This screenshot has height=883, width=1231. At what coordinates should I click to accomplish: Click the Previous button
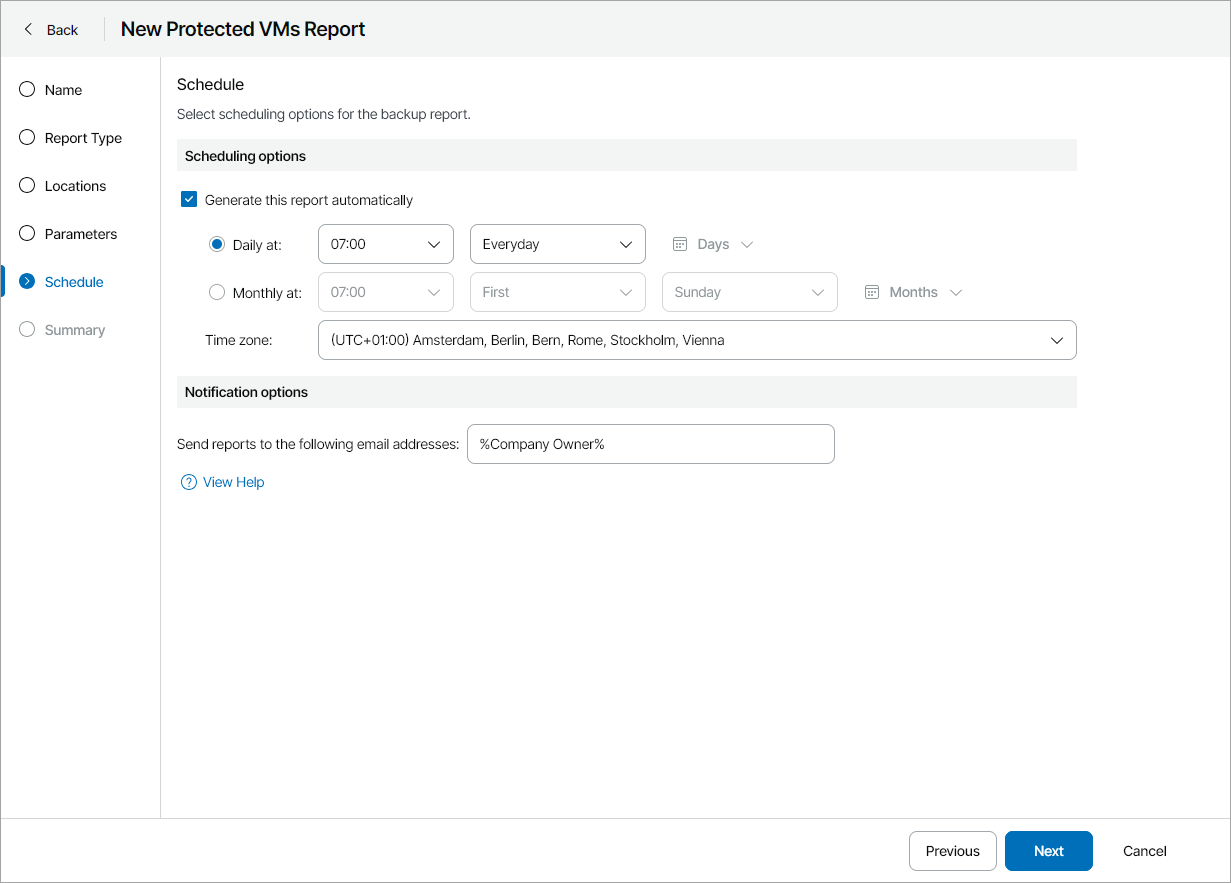pyautogui.click(x=952, y=851)
